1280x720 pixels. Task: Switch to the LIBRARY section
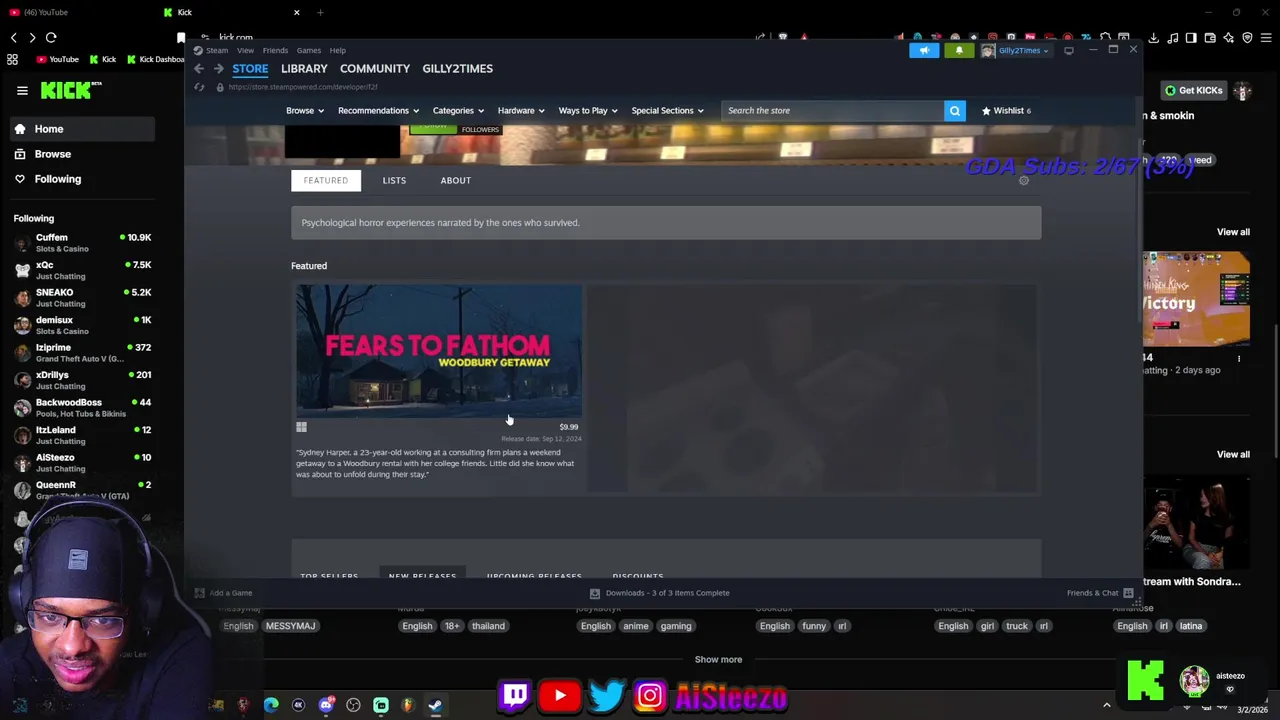pos(304,68)
